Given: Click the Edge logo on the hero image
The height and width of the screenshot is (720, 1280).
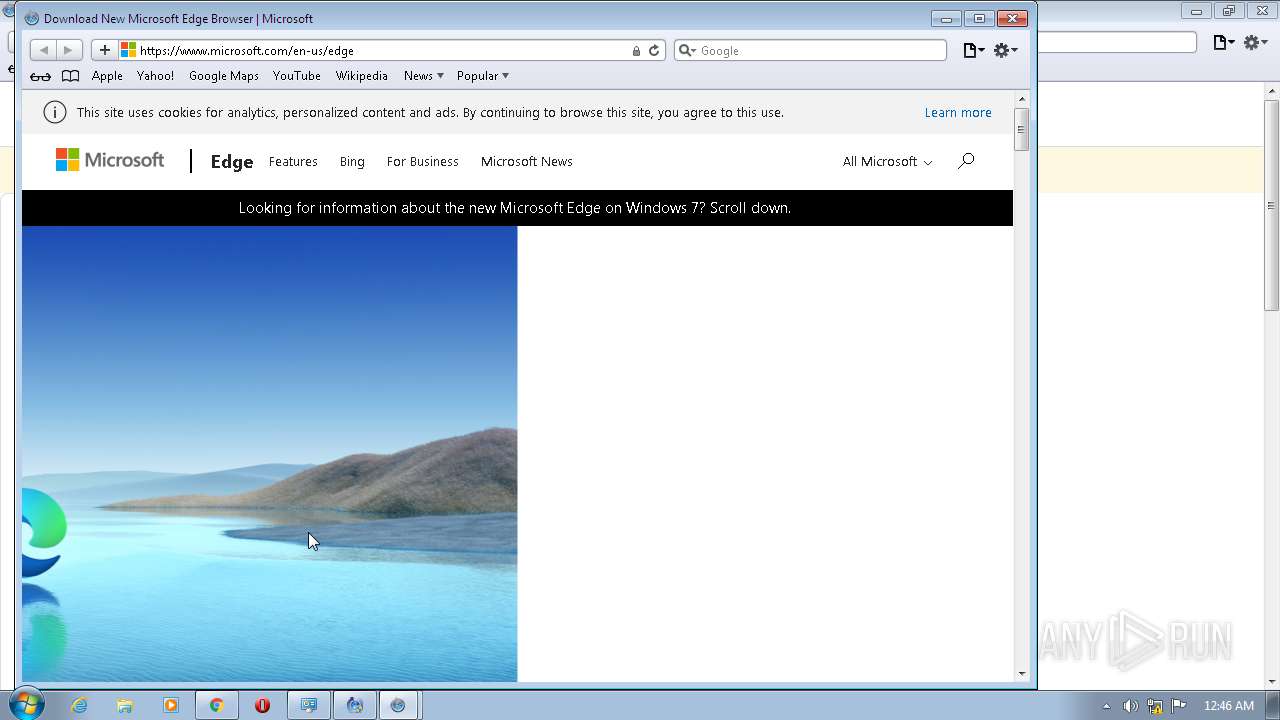Looking at the screenshot, I should [x=43, y=534].
